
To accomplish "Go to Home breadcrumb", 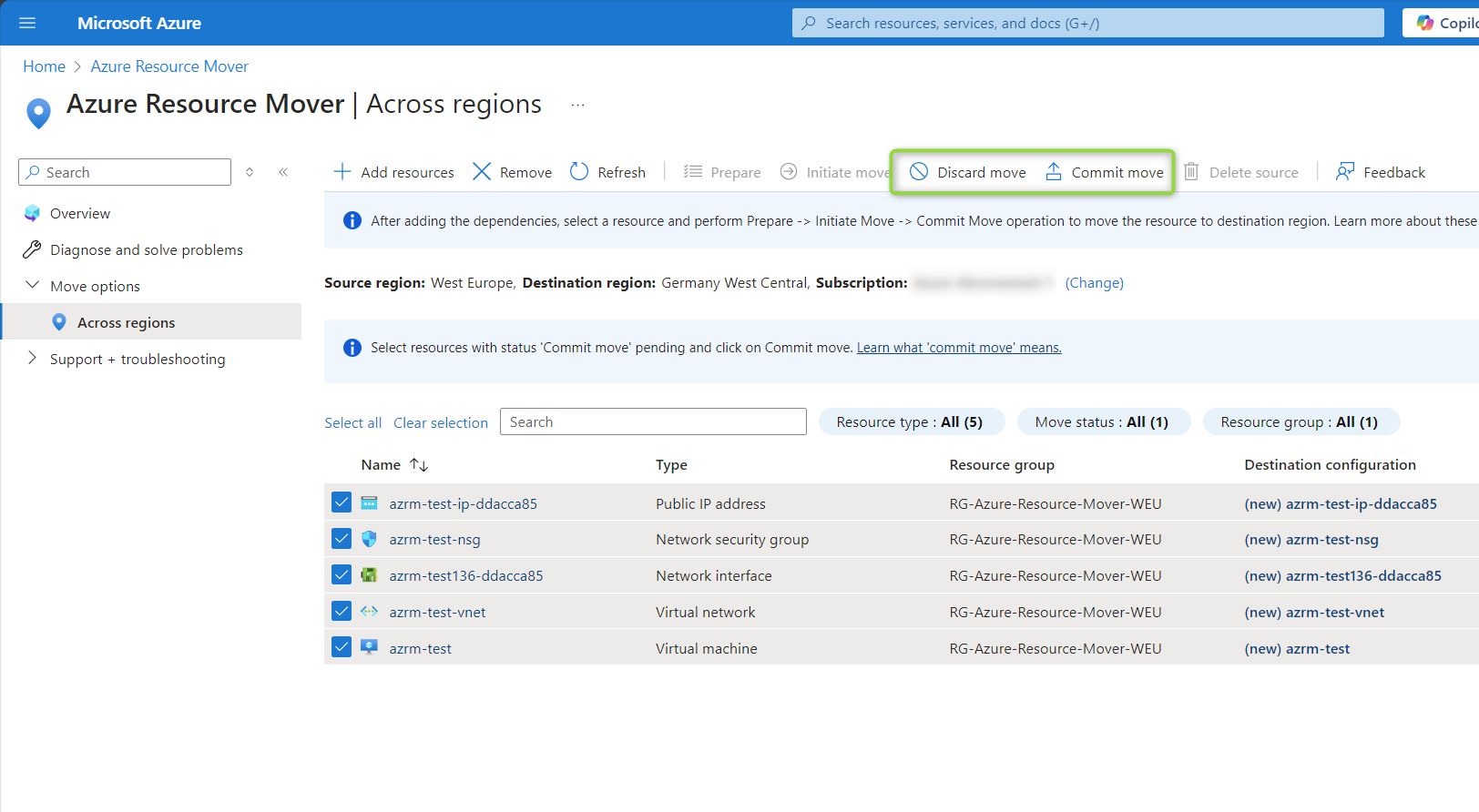I will [44, 66].
